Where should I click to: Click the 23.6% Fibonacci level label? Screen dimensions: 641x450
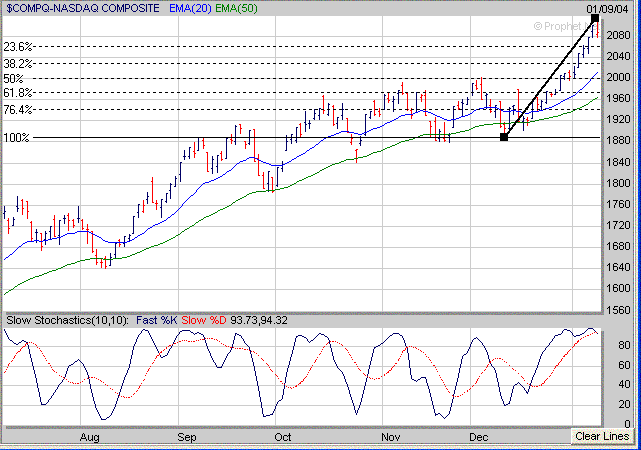point(18,47)
